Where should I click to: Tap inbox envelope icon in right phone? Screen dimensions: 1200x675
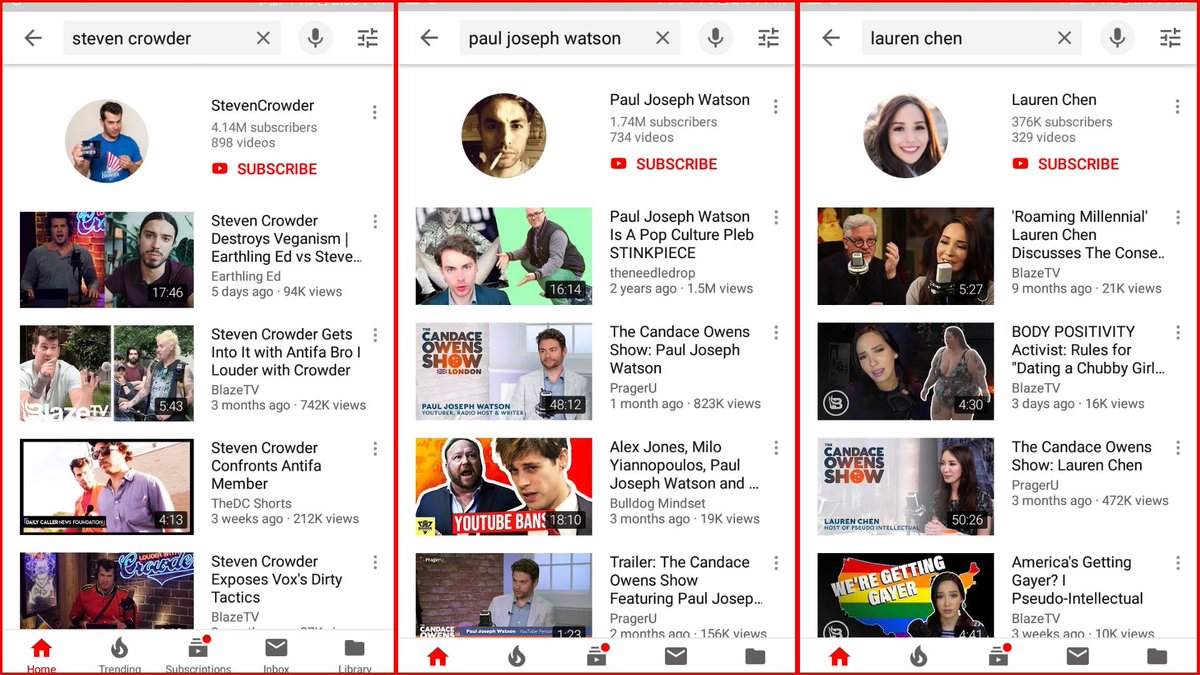(x=1077, y=656)
